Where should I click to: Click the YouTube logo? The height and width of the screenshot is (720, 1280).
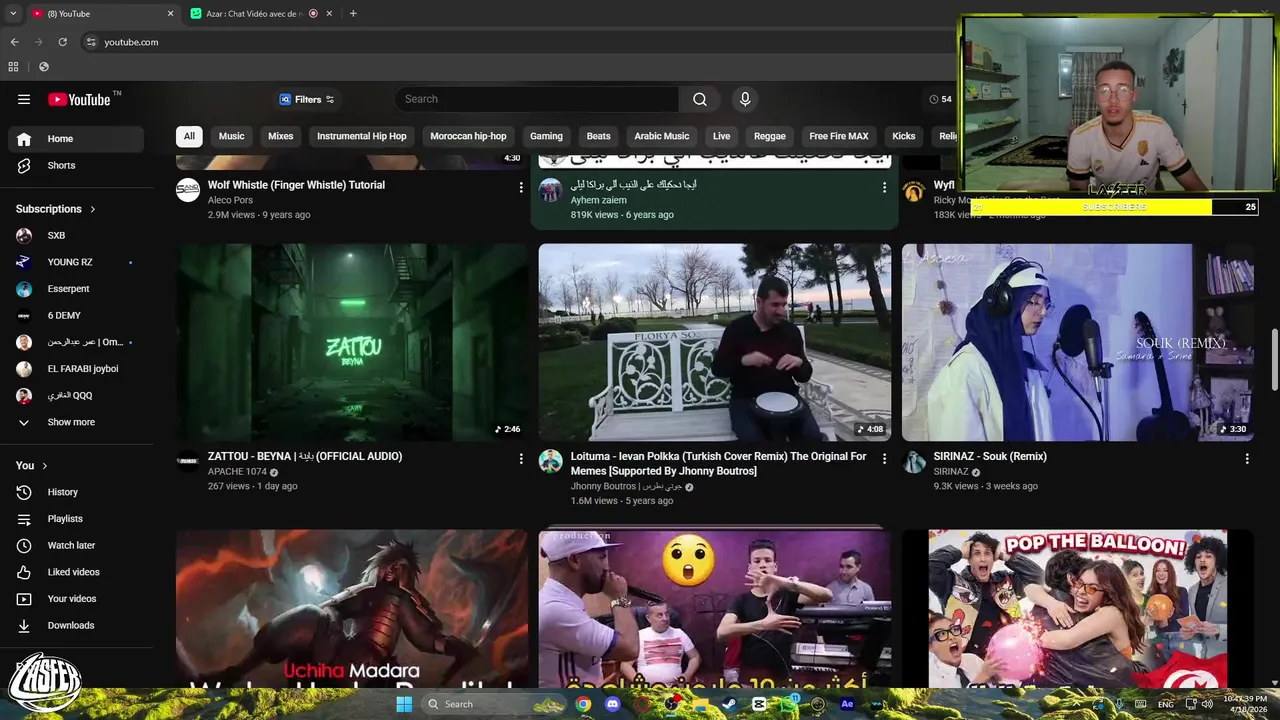(79, 99)
